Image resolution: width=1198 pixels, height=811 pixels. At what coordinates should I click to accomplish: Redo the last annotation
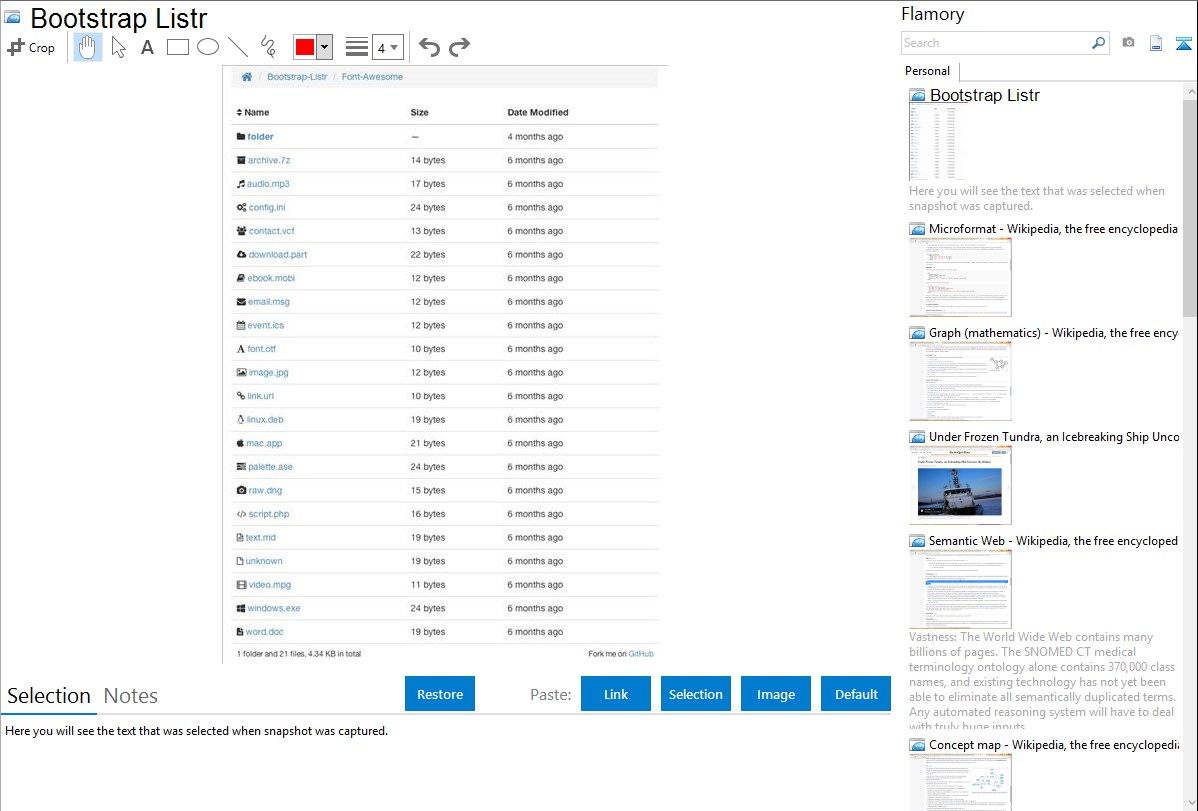[x=459, y=47]
